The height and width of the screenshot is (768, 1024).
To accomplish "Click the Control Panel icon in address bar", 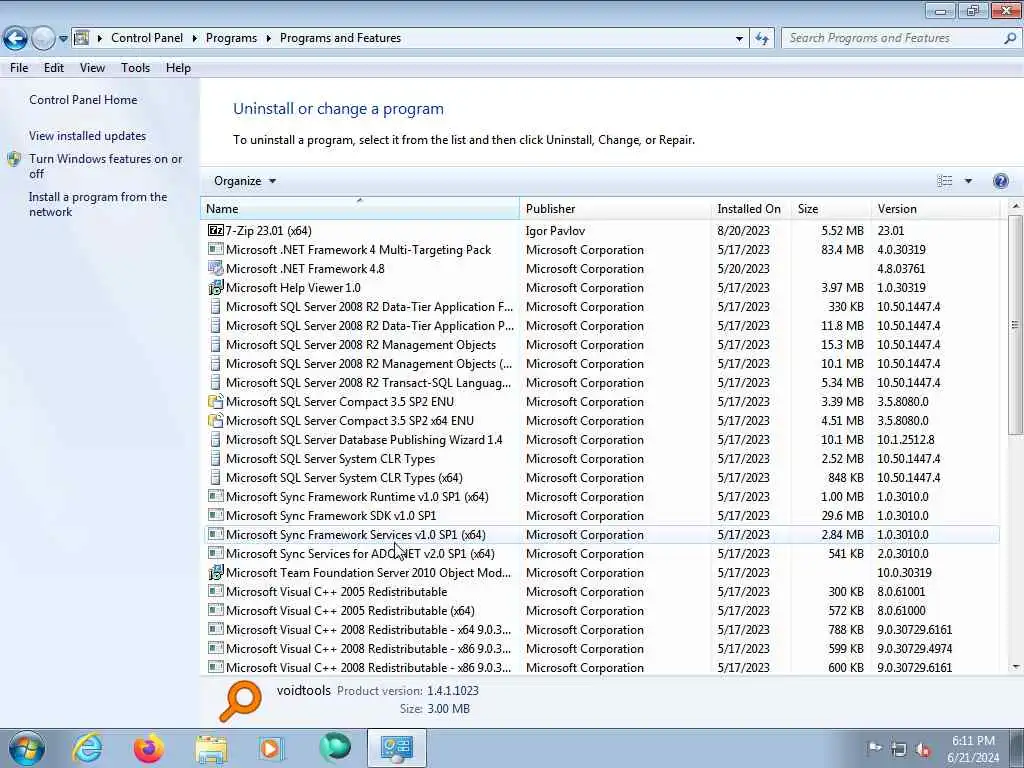I will (x=82, y=38).
